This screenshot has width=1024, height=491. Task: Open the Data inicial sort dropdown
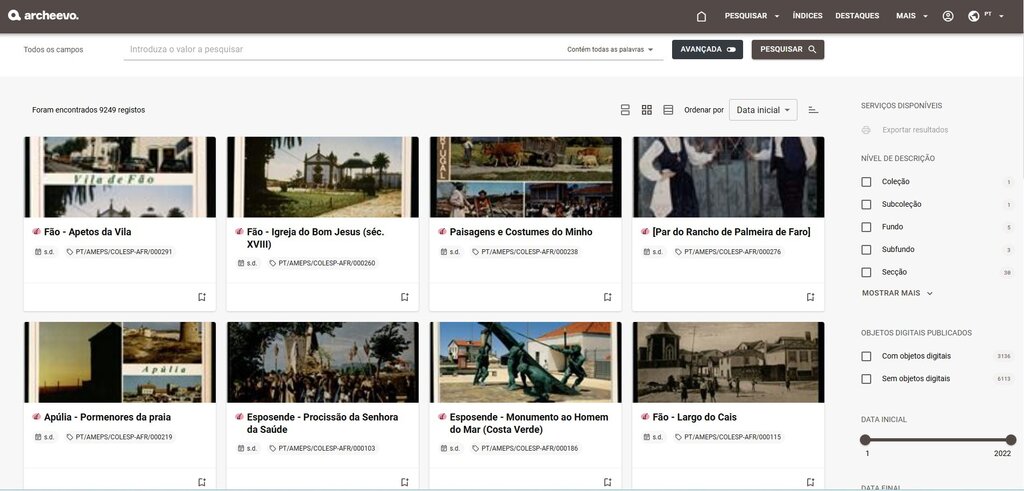pos(763,110)
